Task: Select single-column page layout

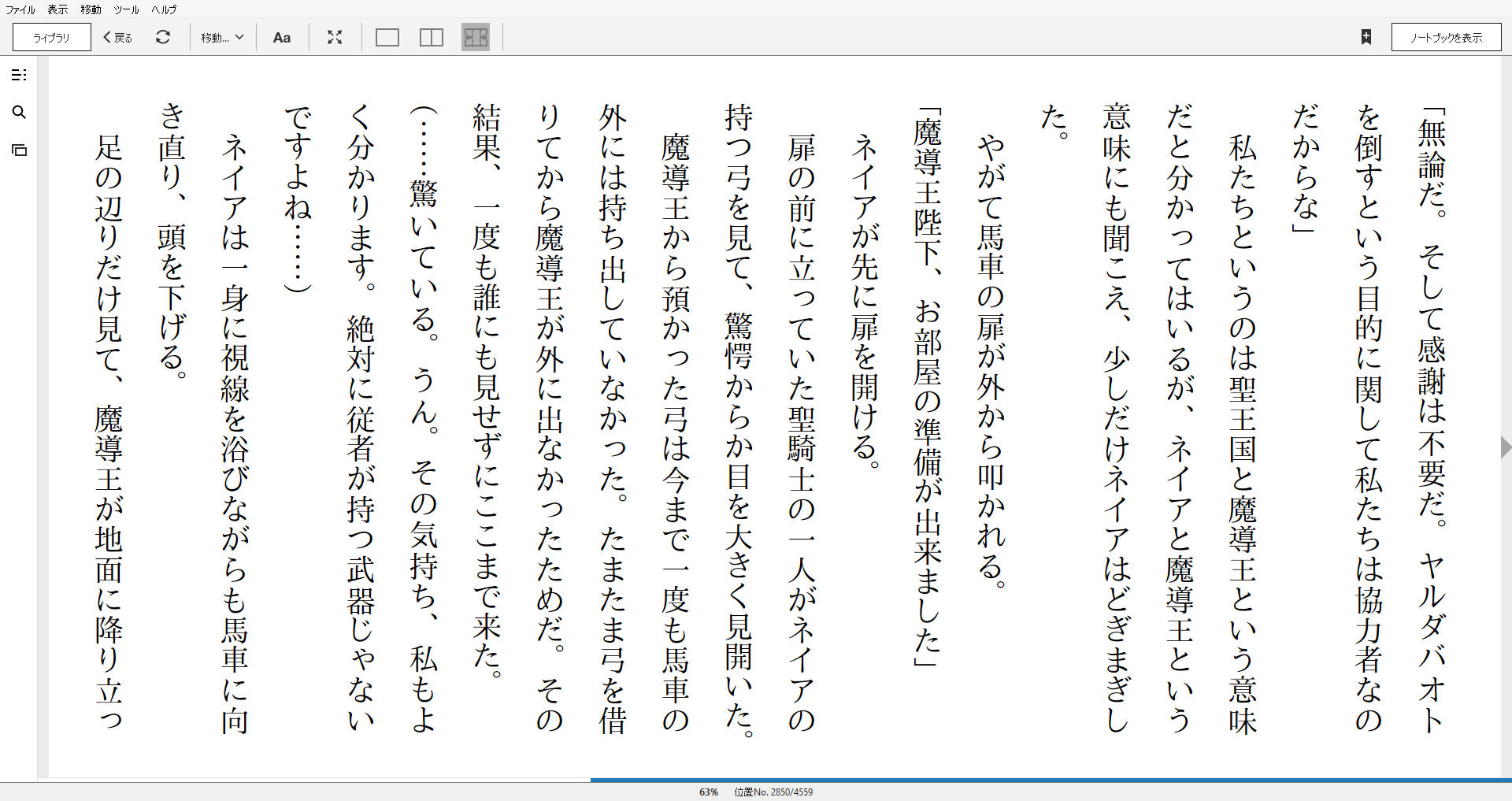Action: pos(387,37)
